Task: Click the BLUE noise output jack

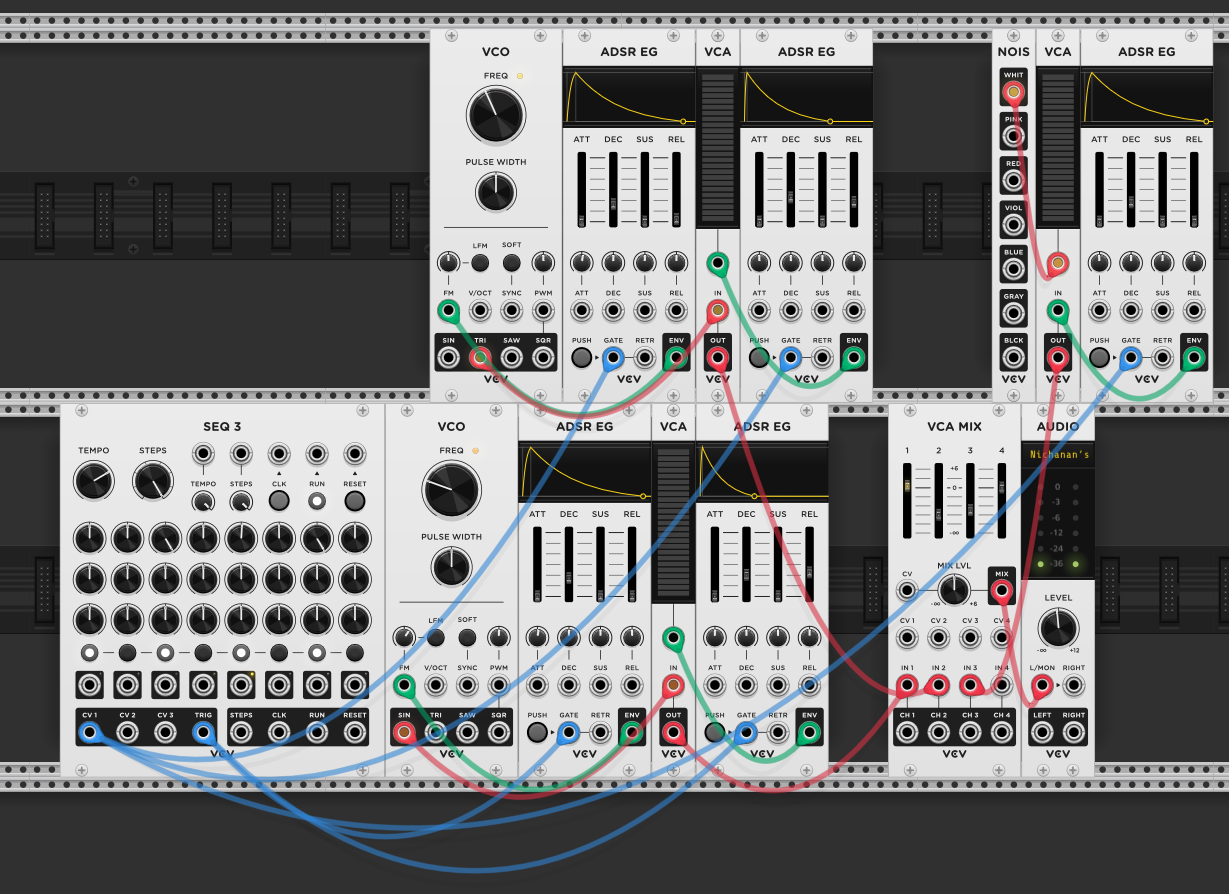Action: pos(1014,270)
